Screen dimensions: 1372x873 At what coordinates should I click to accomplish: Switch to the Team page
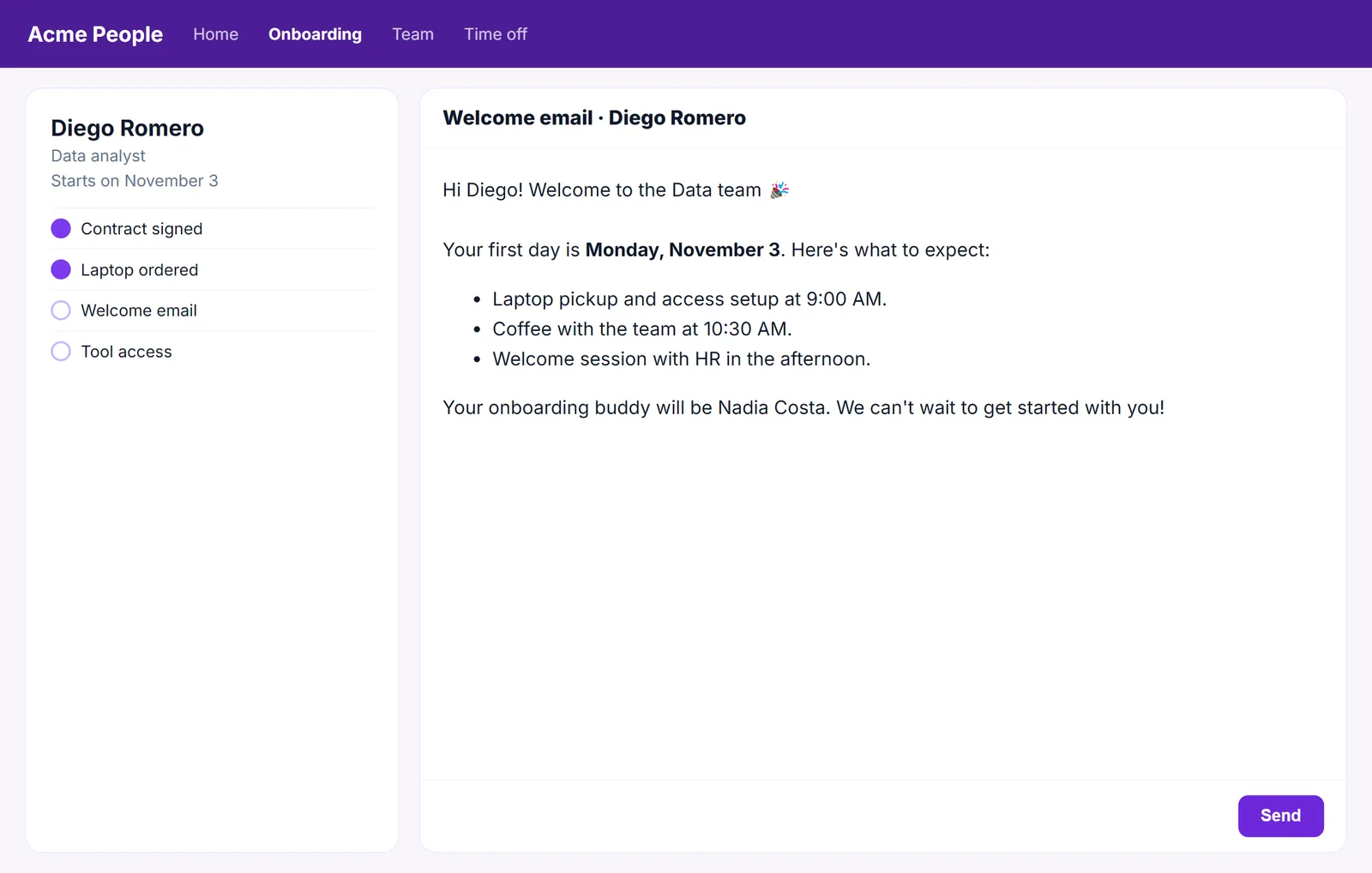(412, 34)
